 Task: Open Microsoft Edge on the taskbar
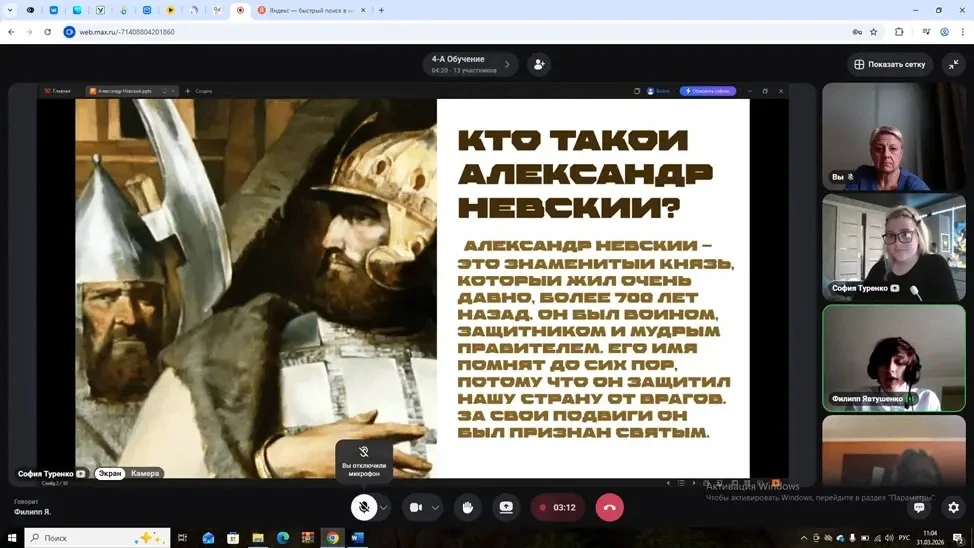[283, 538]
